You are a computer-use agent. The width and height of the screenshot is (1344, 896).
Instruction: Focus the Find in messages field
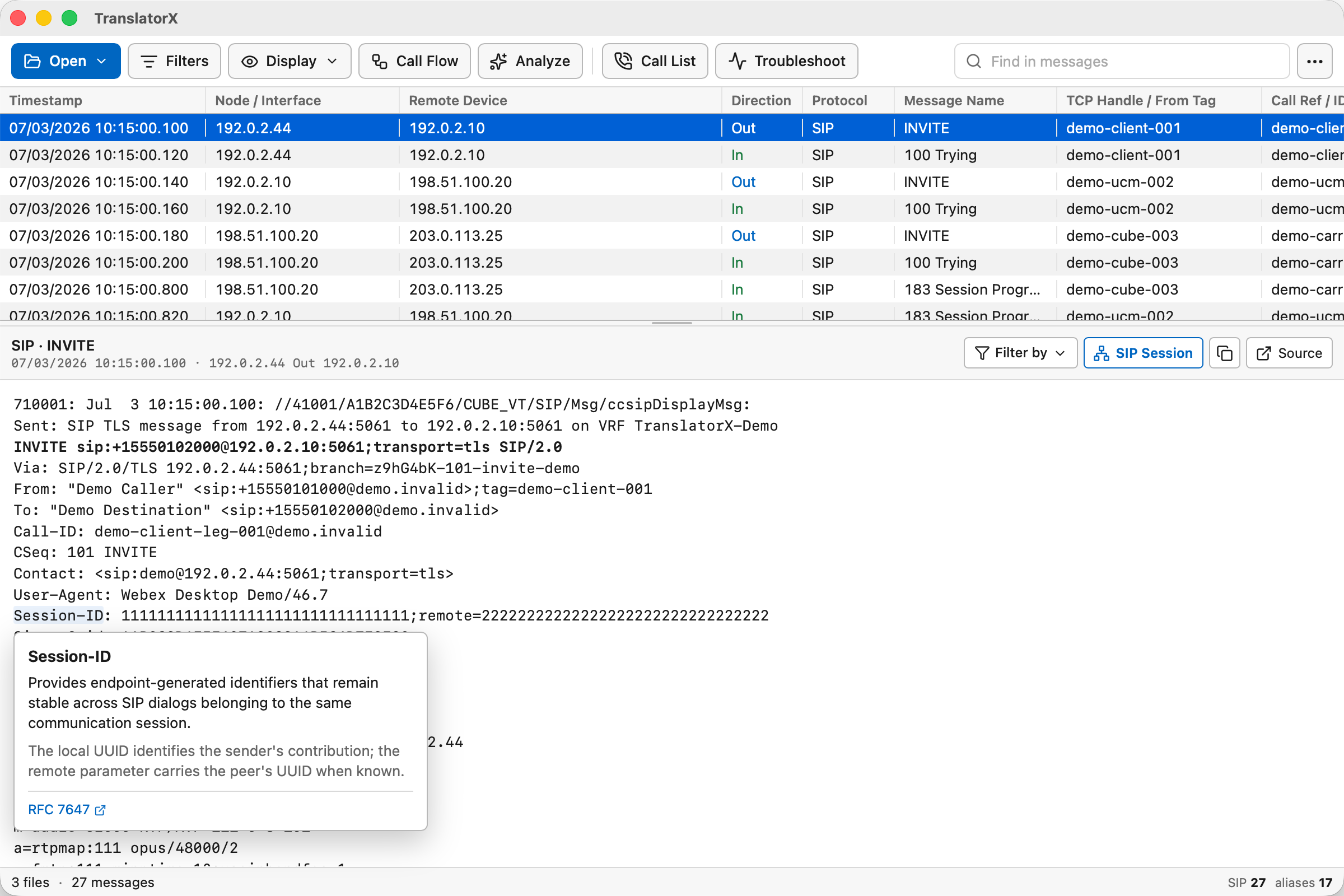[x=1122, y=61]
